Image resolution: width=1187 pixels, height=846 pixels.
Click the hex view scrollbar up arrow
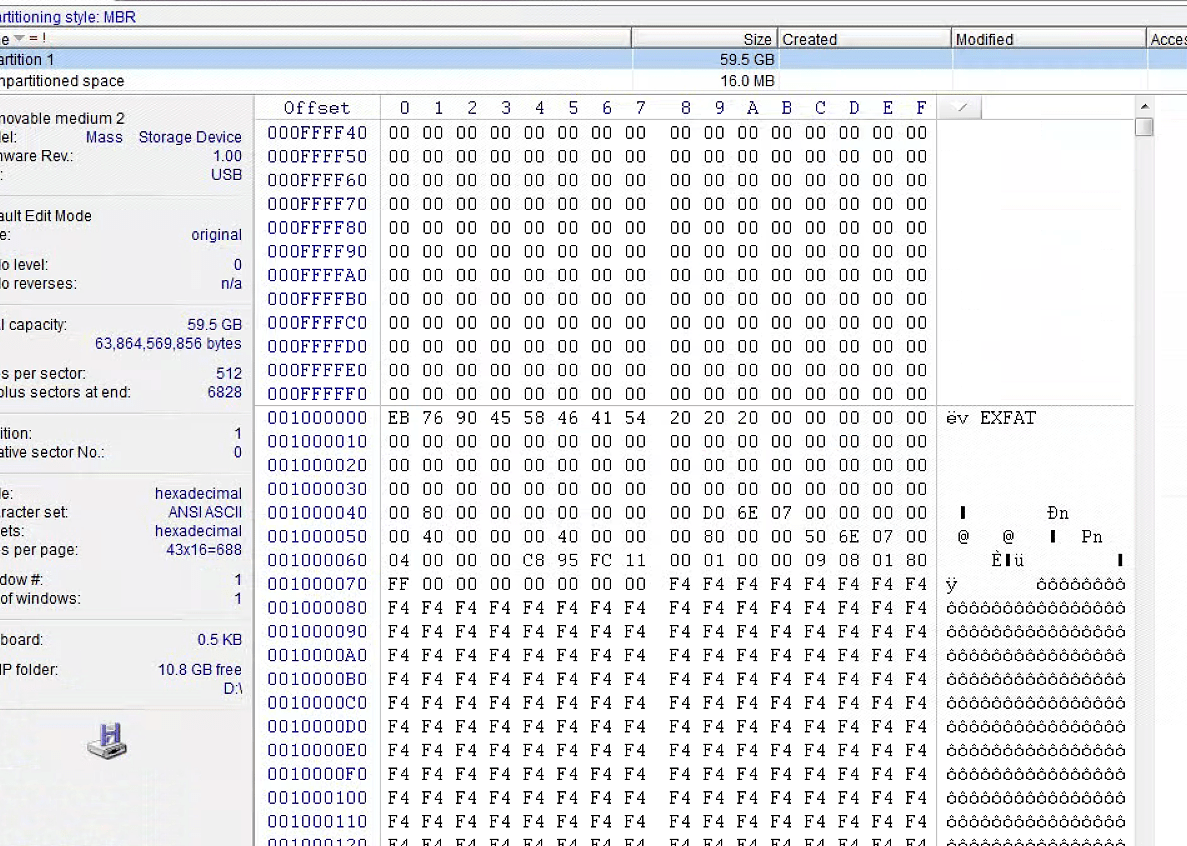[1145, 107]
